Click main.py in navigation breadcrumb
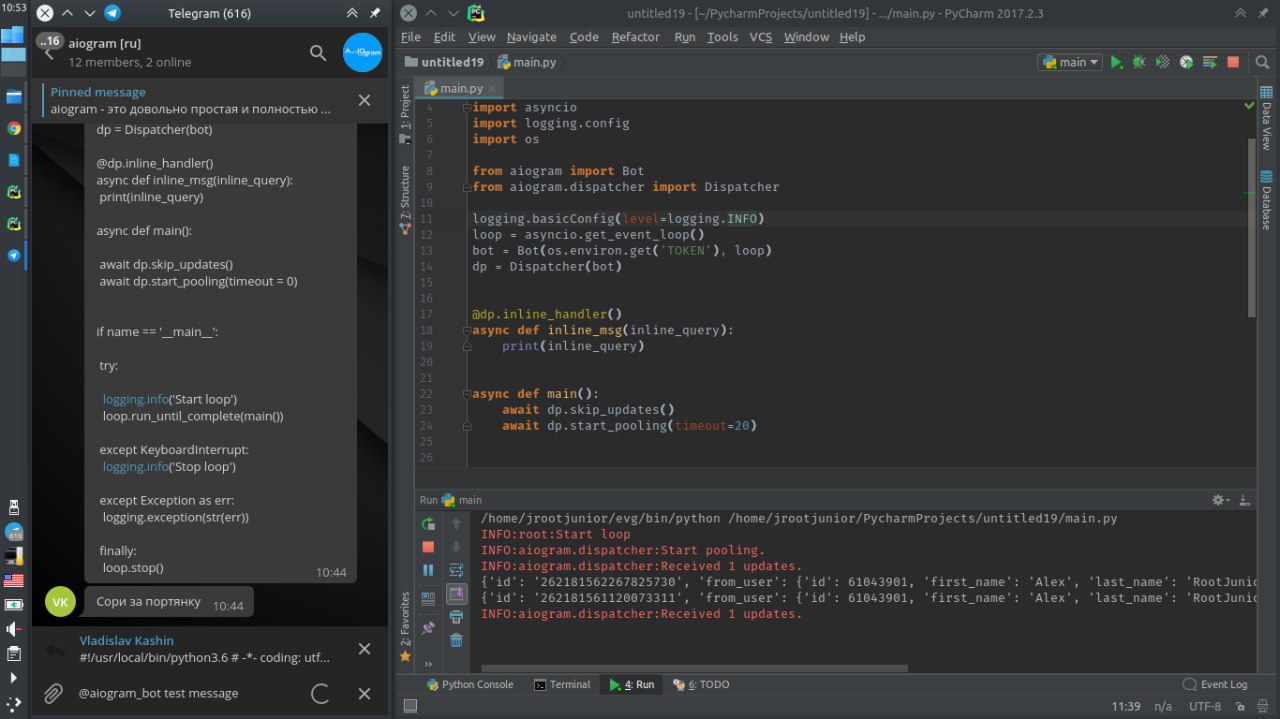 pos(528,62)
